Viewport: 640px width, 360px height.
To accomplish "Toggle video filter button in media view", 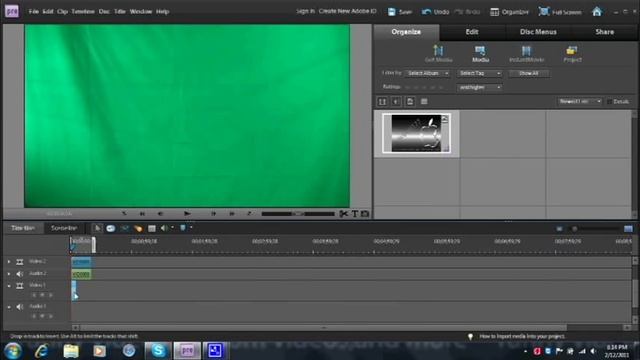I will point(382,102).
